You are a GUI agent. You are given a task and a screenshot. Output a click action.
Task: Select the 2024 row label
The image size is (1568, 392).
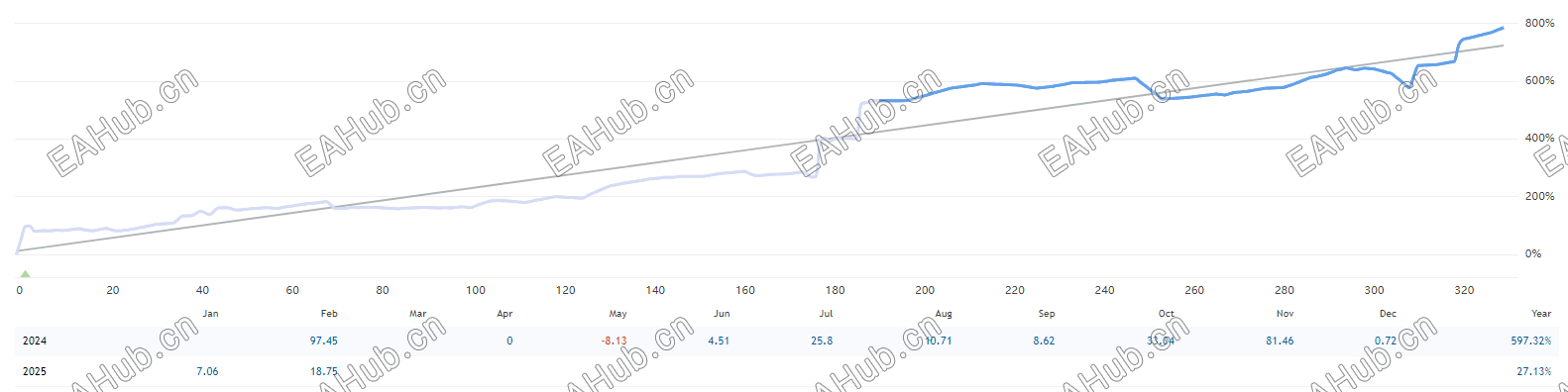pos(35,341)
